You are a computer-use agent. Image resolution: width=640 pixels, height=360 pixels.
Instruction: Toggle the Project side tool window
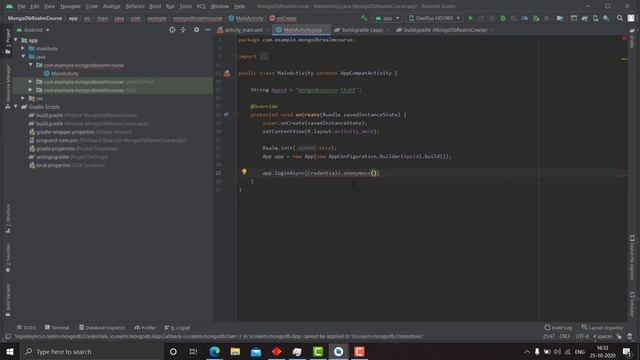(x=8, y=41)
